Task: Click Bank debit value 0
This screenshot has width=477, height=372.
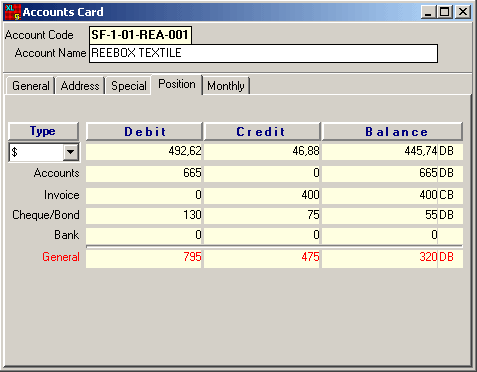Action: pos(144,235)
